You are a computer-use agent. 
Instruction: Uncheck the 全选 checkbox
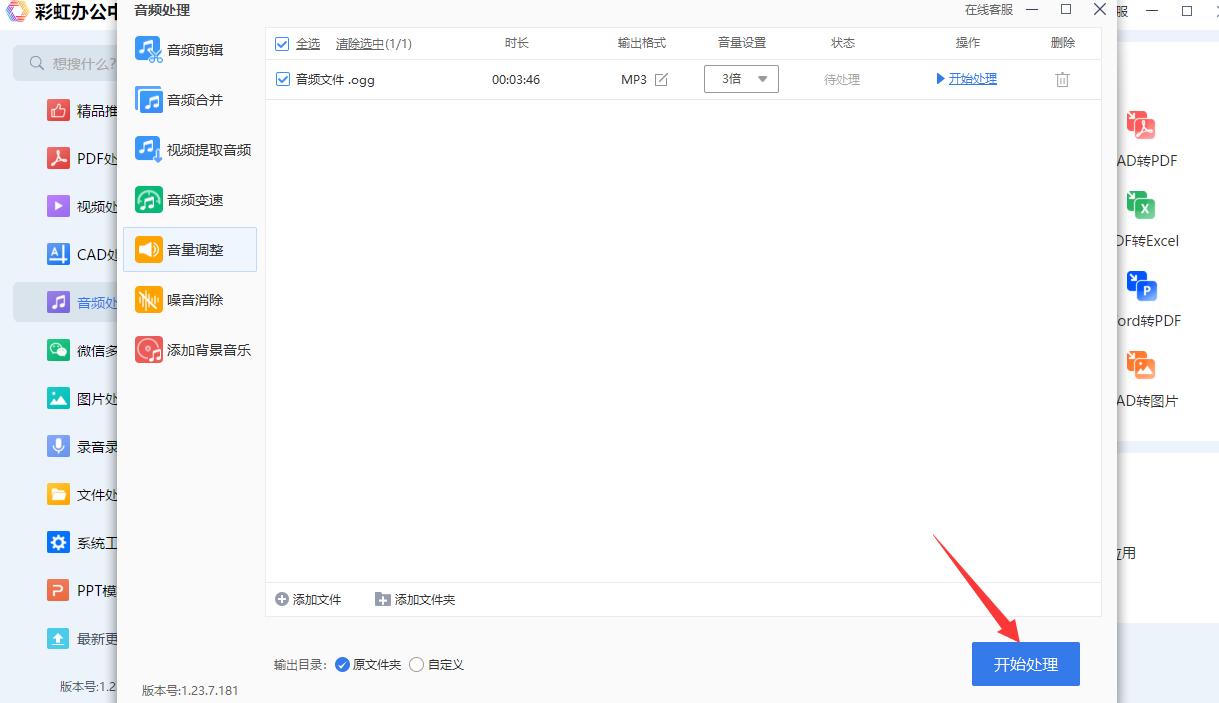click(x=281, y=43)
